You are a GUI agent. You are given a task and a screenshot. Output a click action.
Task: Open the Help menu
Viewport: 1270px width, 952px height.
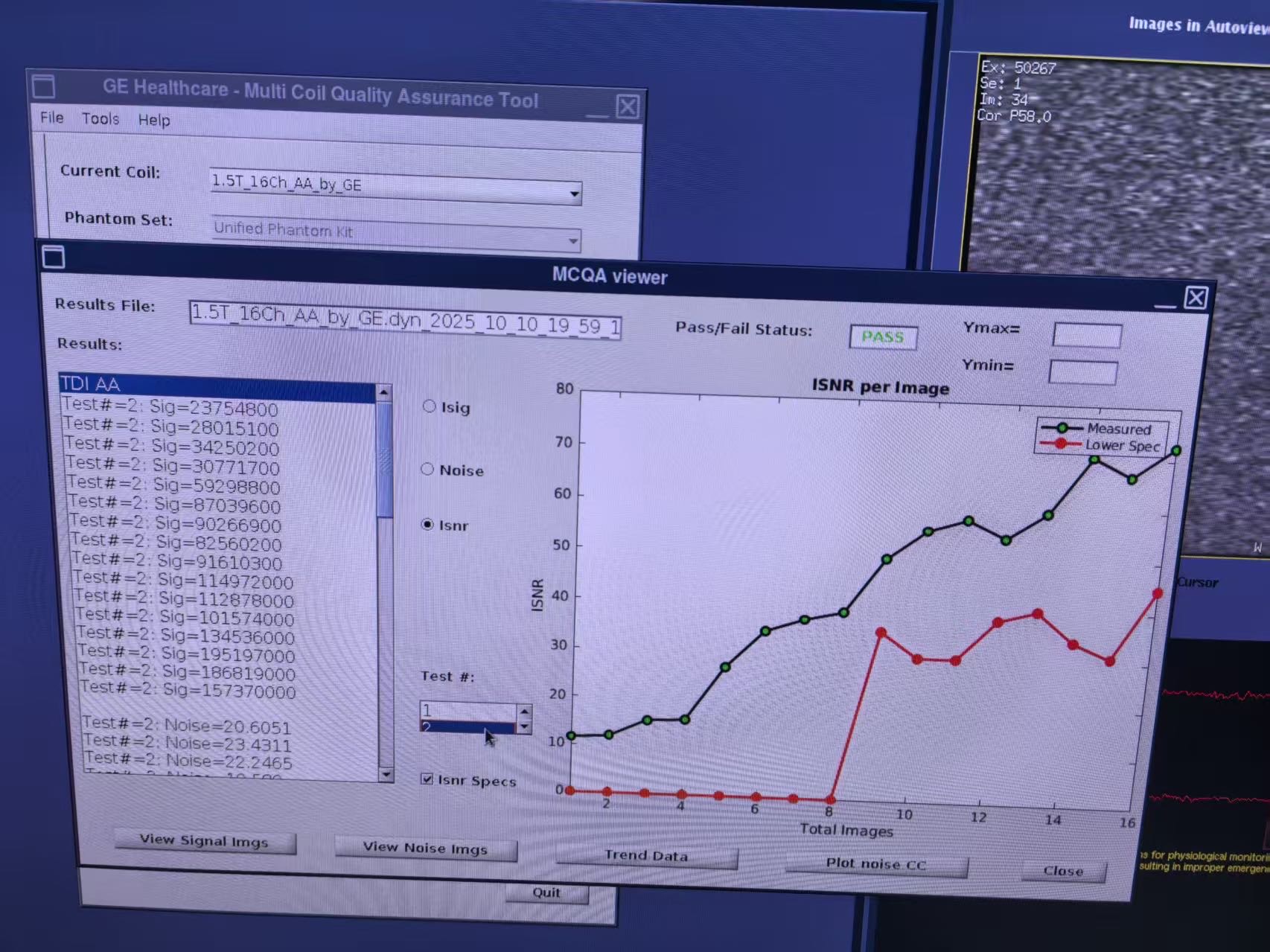click(x=154, y=121)
